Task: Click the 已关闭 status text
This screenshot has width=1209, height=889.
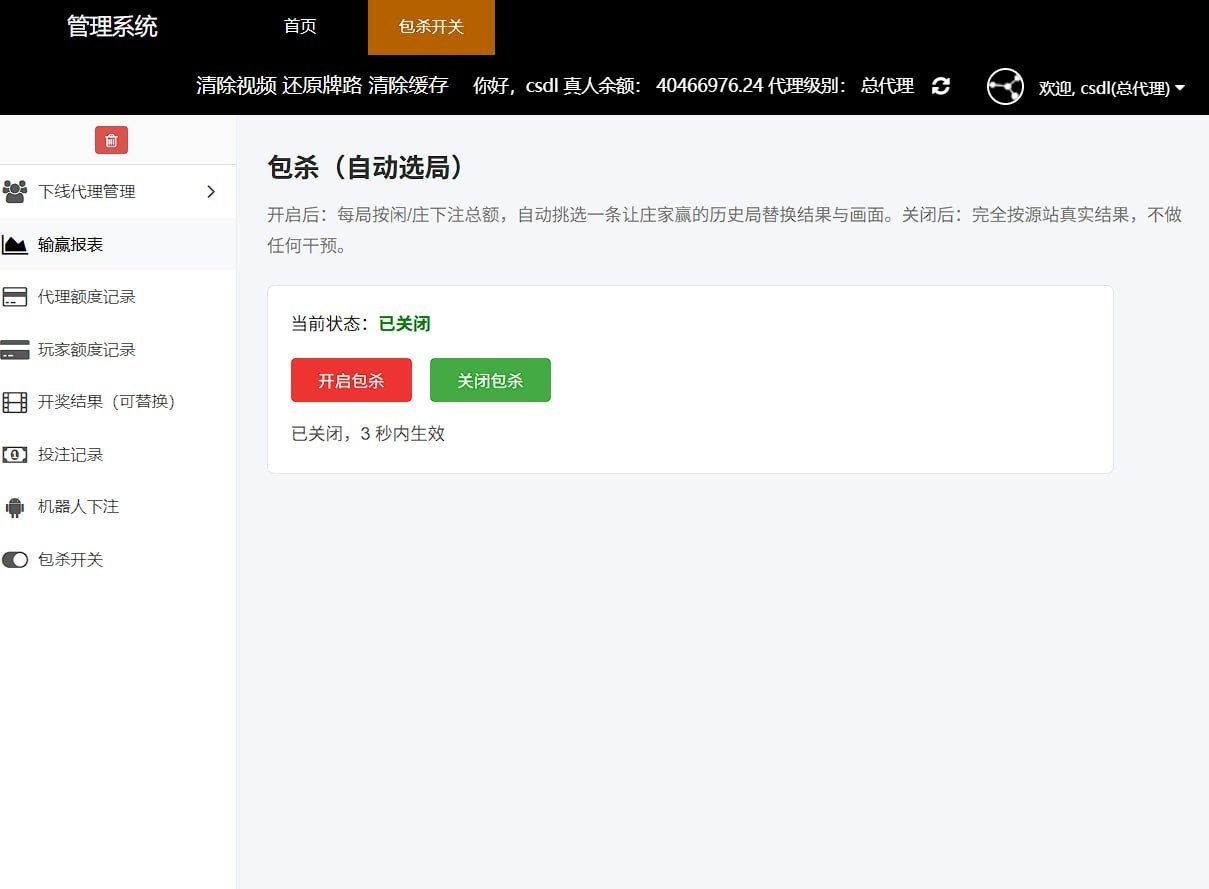Action: click(404, 324)
